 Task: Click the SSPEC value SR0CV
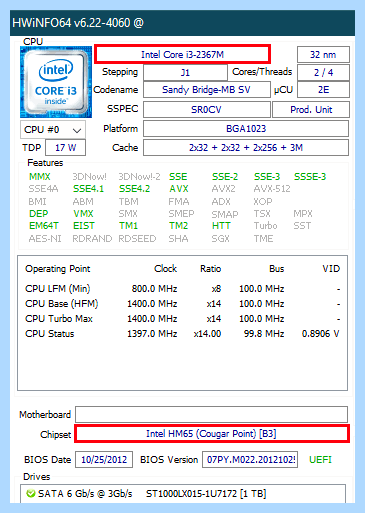tap(207, 110)
